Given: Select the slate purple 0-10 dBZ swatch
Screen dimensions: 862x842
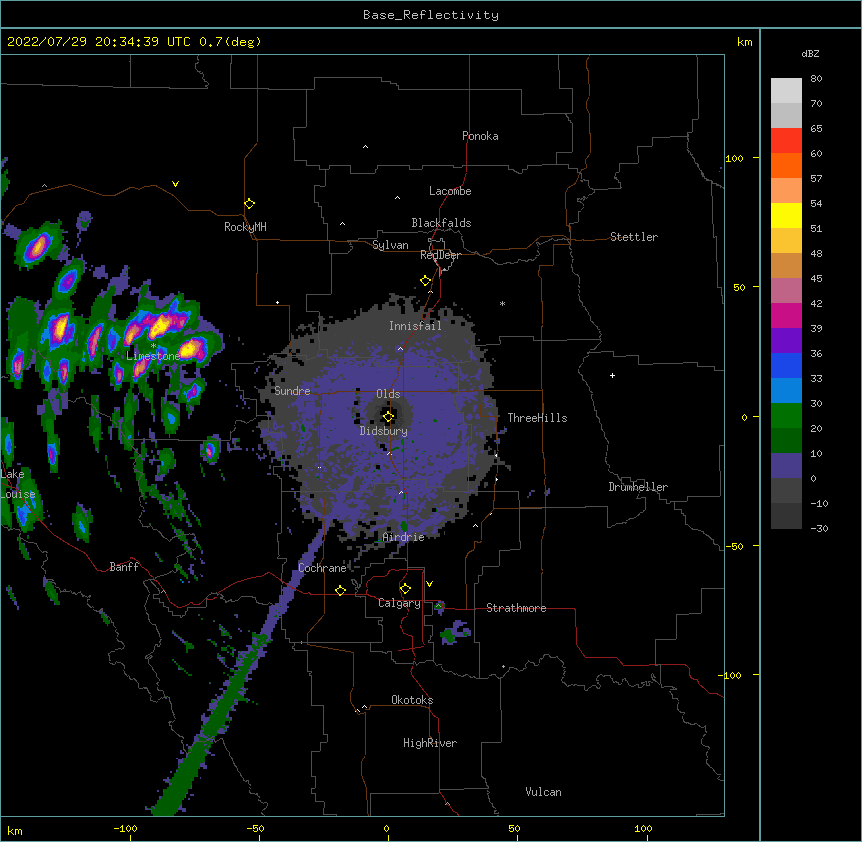Looking at the screenshot, I should tap(786, 466).
